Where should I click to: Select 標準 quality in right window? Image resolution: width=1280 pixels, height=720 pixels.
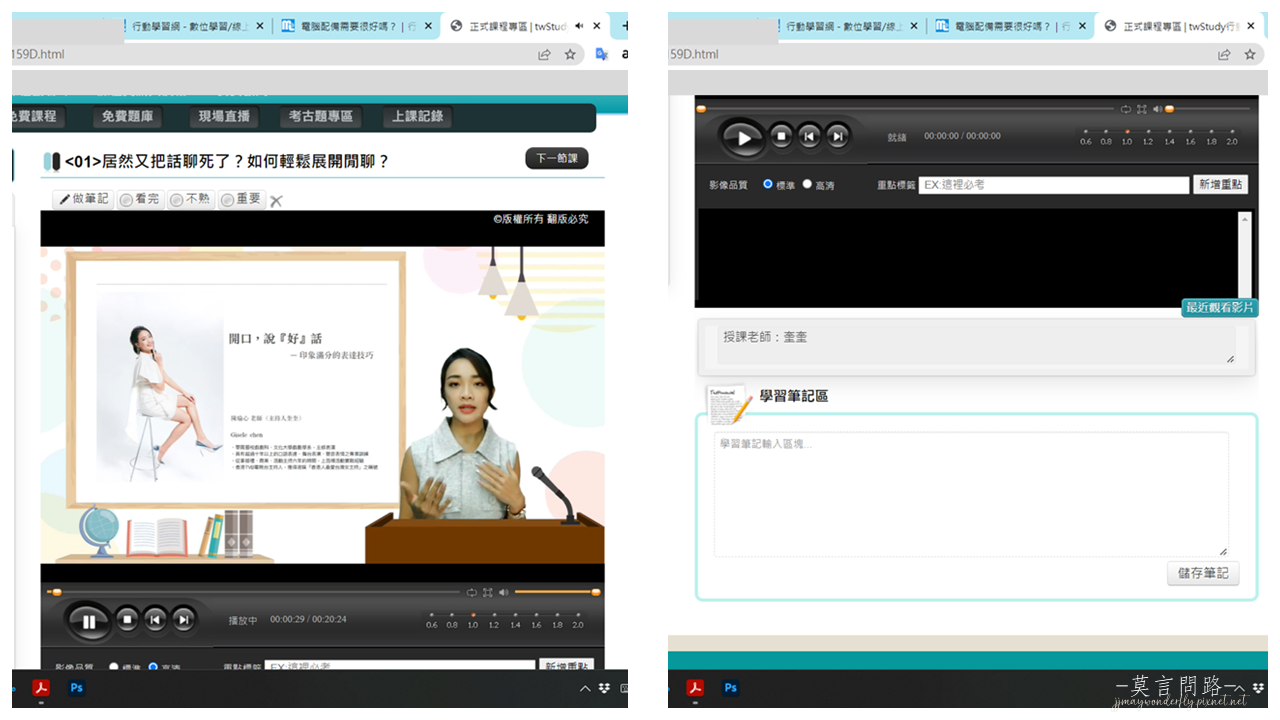[x=768, y=184]
